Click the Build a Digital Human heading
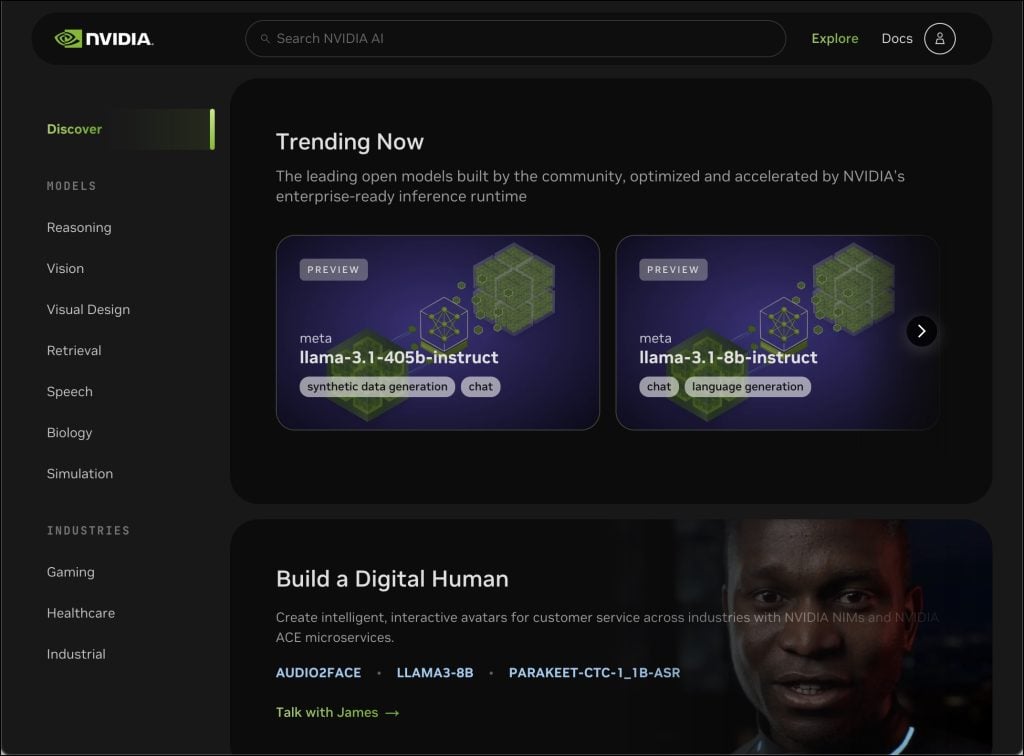 [x=392, y=579]
